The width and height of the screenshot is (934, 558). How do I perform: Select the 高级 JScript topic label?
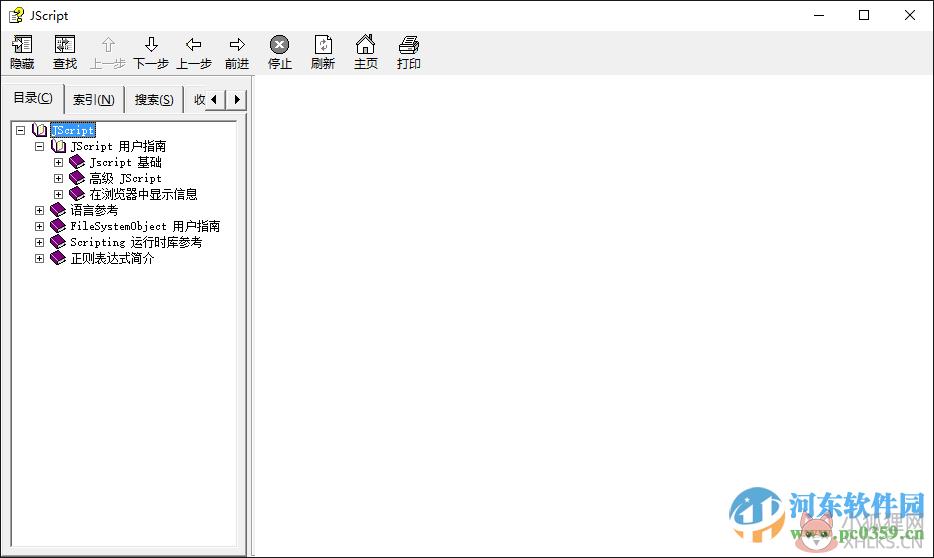click(126, 178)
